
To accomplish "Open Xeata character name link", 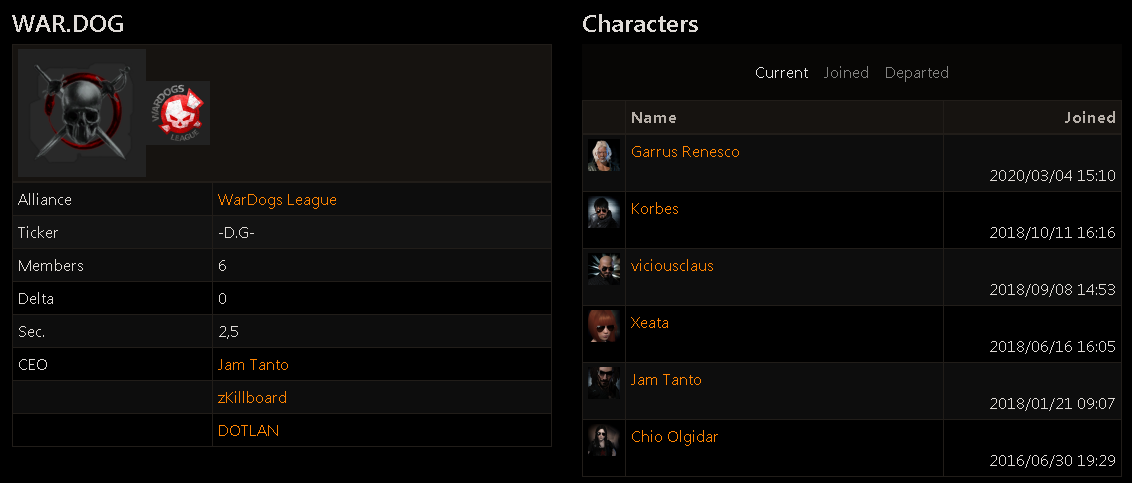I will (650, 323).
